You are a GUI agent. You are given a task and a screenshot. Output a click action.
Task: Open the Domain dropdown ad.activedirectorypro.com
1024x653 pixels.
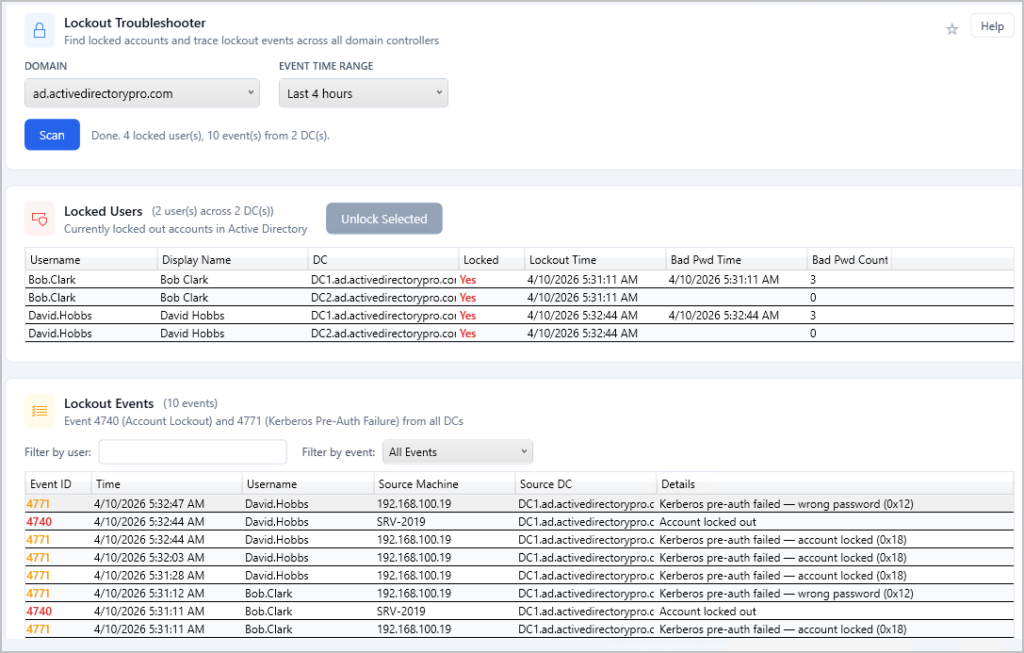(x=142, y=93)
